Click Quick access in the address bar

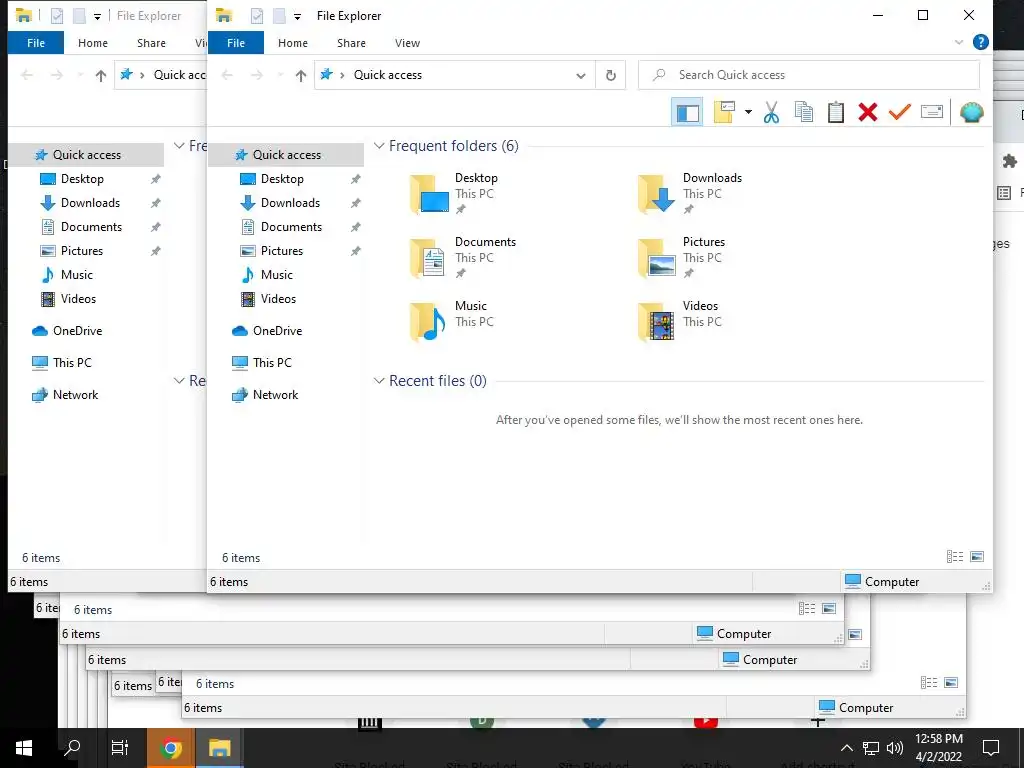click(388, 75)
